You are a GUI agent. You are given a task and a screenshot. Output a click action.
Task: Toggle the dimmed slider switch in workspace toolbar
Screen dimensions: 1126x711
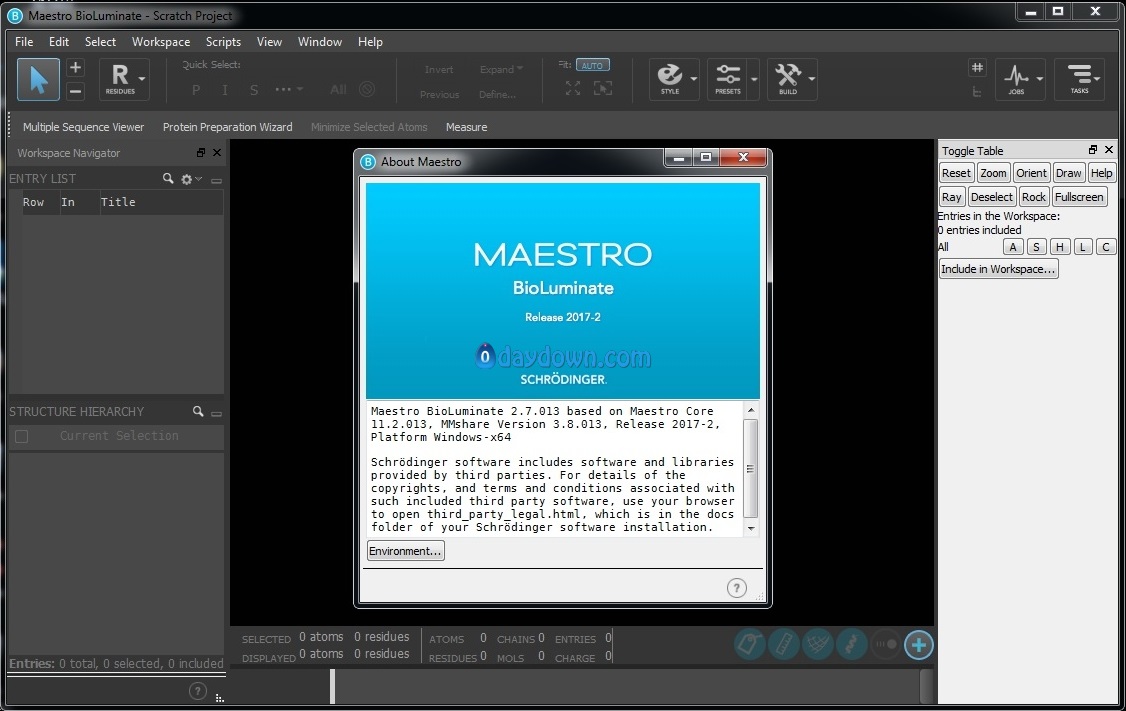tap(885, 644)
